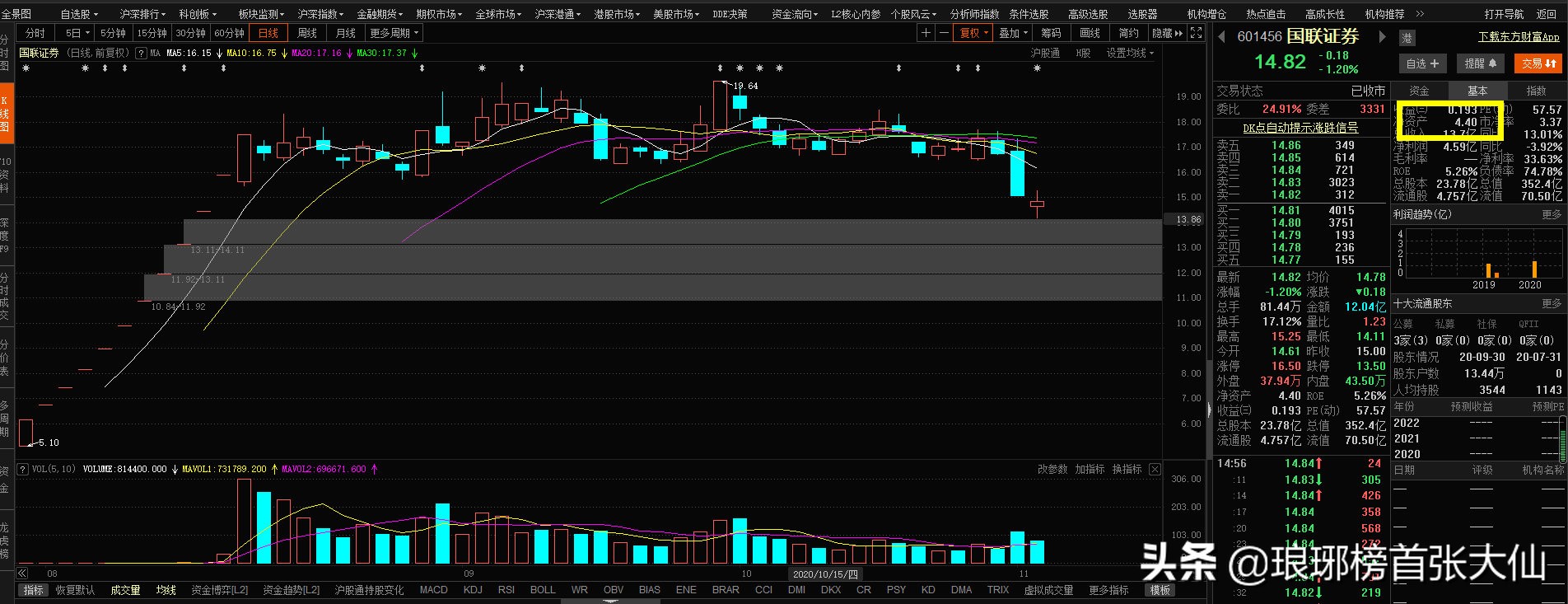Toggle H股 overlay
This screenshot has width=1568, height=604.
pos(1083,53)
